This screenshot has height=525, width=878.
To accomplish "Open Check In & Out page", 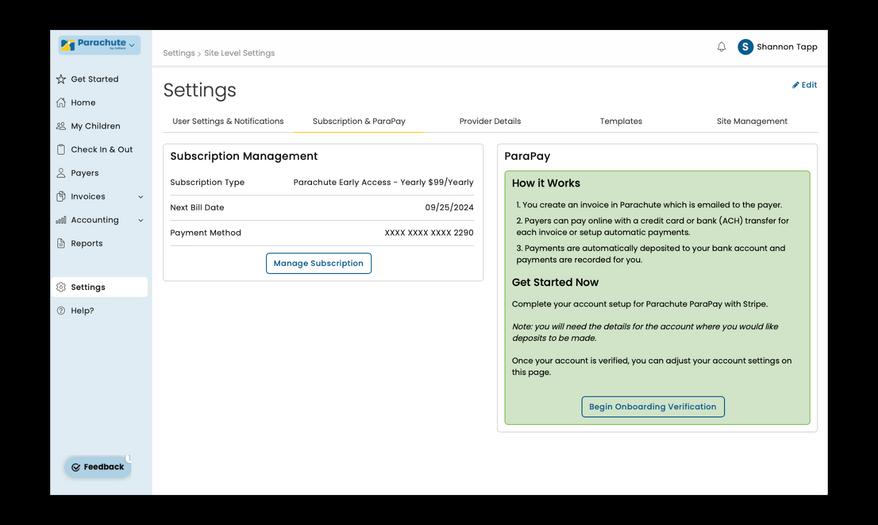I will click(x=100, y=149).
